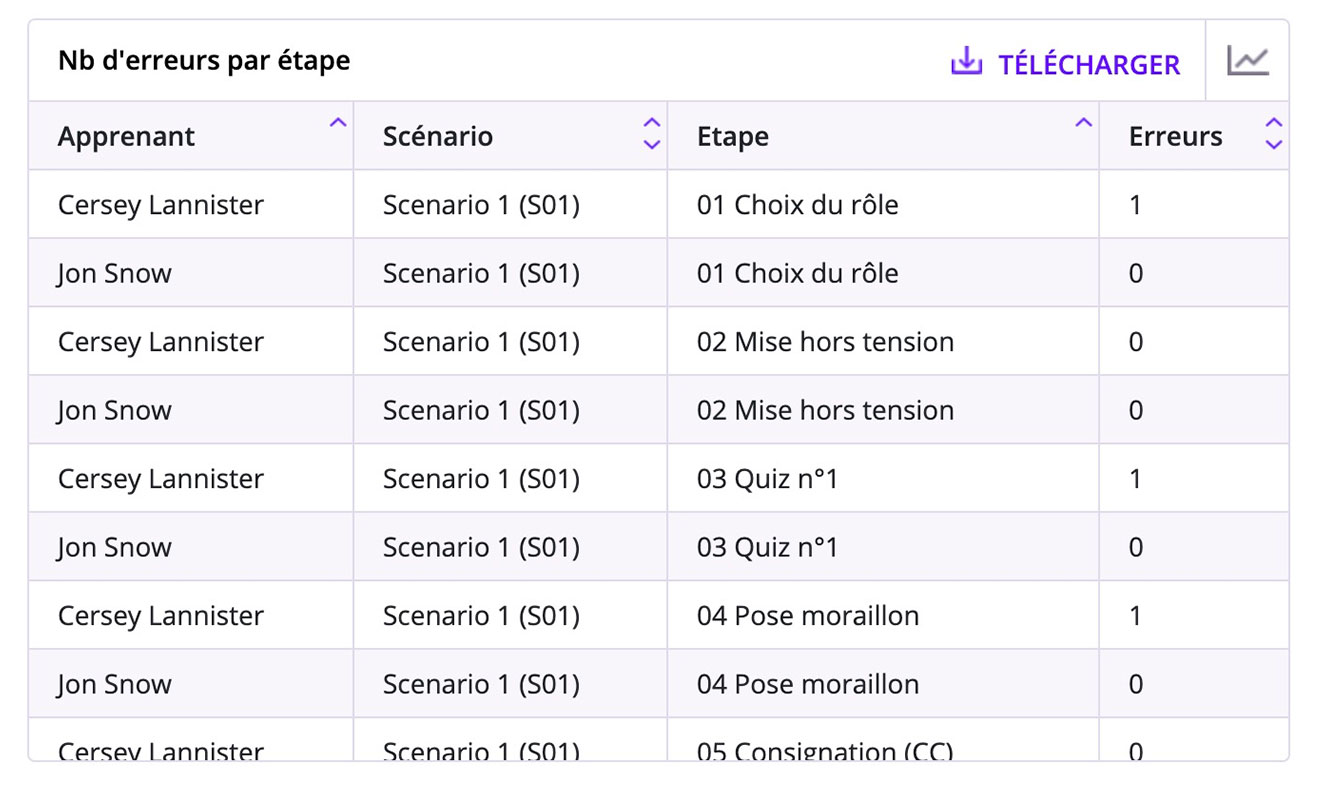
Task: Toggle the Scénario column sort arrows
Action: (652, 134)
